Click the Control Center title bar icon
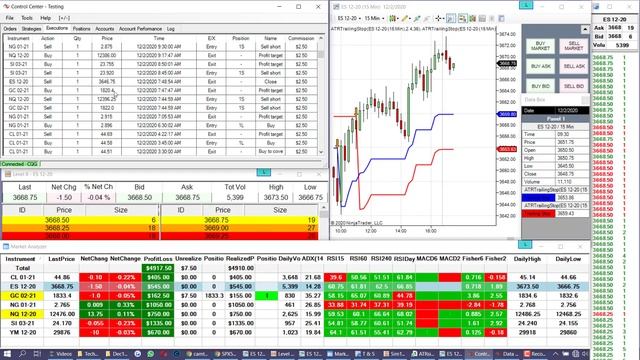Viewport: 640px width, 360px height. tap(6, 7)
